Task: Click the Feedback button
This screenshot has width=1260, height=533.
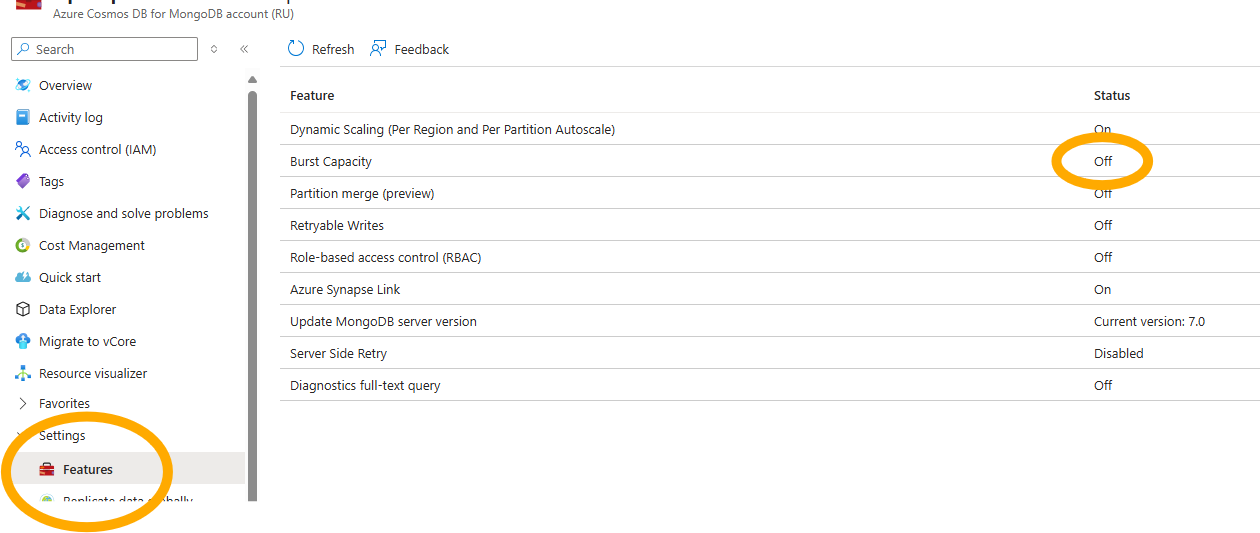Action: click(409, 49)
